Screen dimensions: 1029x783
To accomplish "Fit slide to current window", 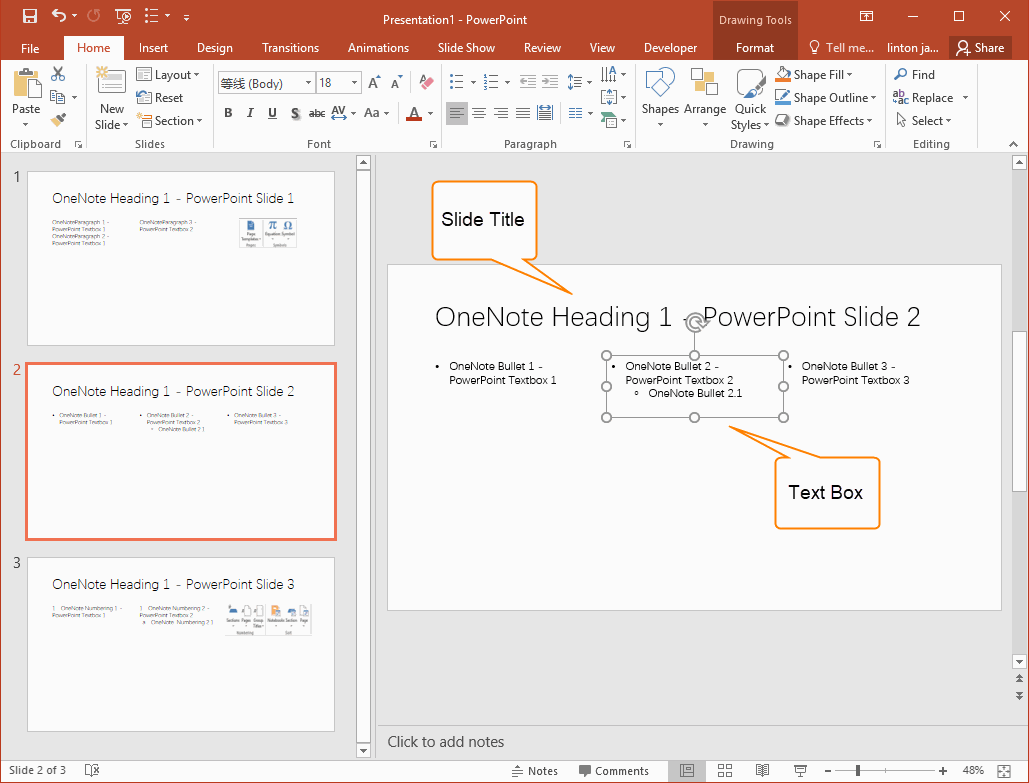I will click(x=1004, y=771).
